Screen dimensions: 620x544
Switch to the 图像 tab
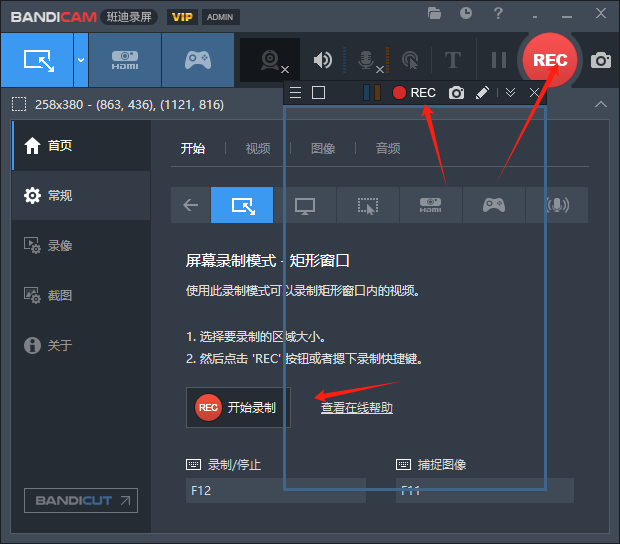pyautogui.click(x=323, y=149)
